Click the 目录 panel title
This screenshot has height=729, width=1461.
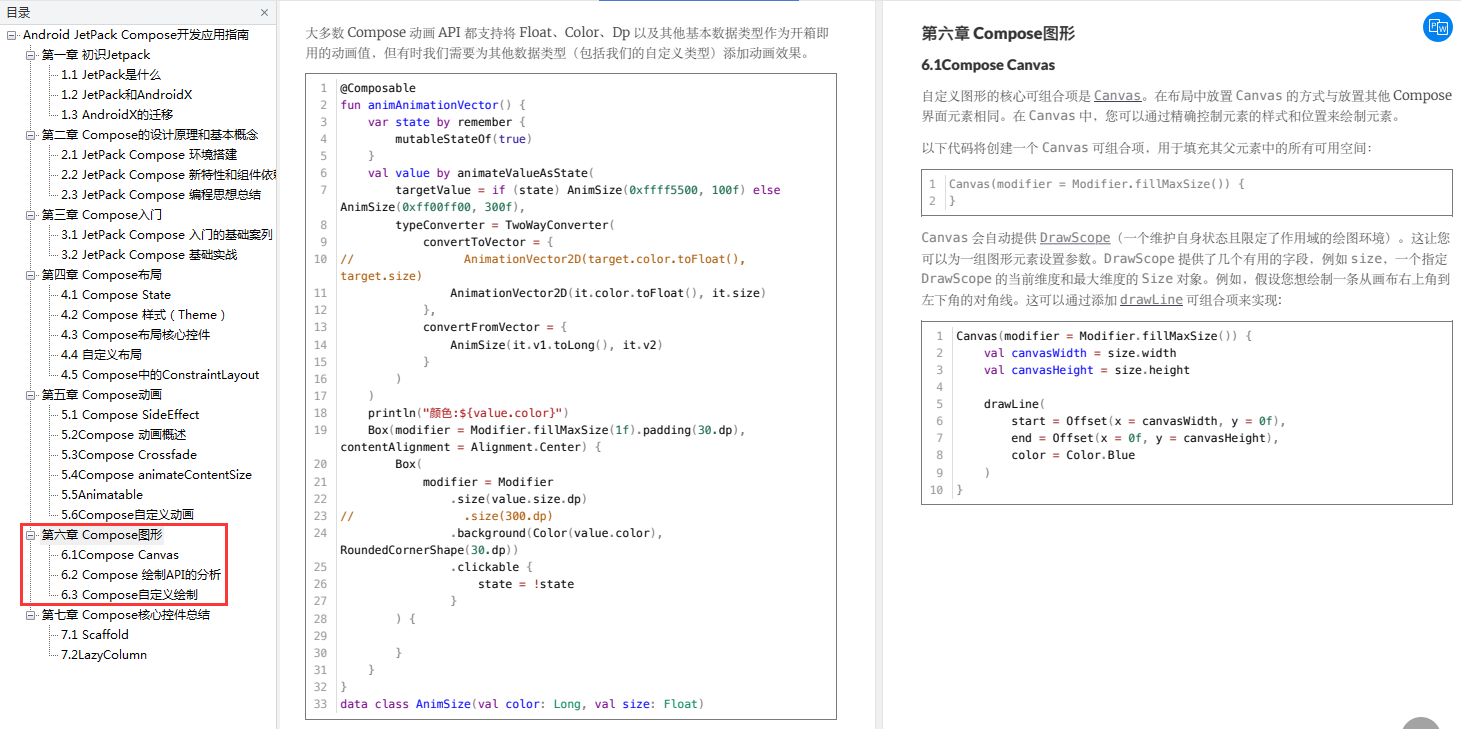tap(17, 13)
